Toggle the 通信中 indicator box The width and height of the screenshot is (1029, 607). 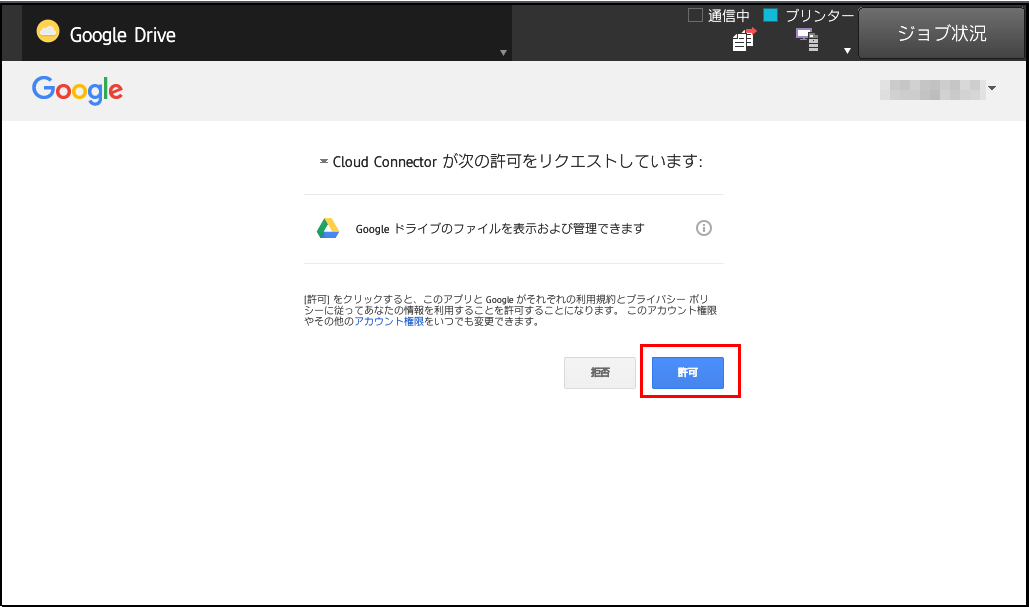(x=695, y=15)
